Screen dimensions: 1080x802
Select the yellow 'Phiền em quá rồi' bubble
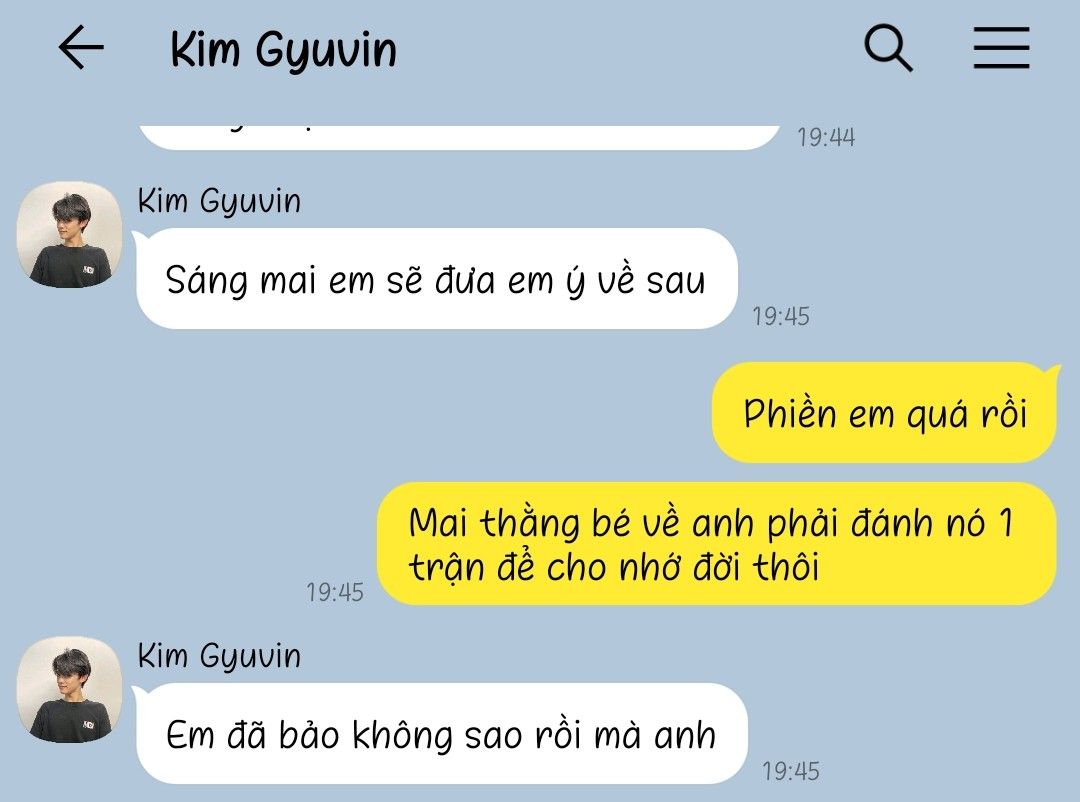coord(885,413)
